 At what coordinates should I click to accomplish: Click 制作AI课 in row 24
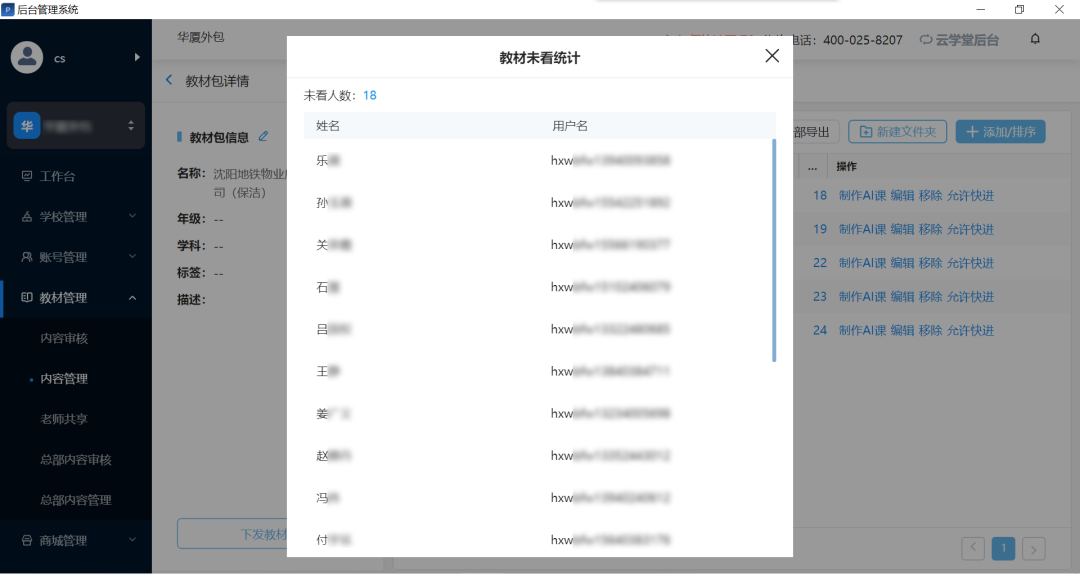pos(862,331)
